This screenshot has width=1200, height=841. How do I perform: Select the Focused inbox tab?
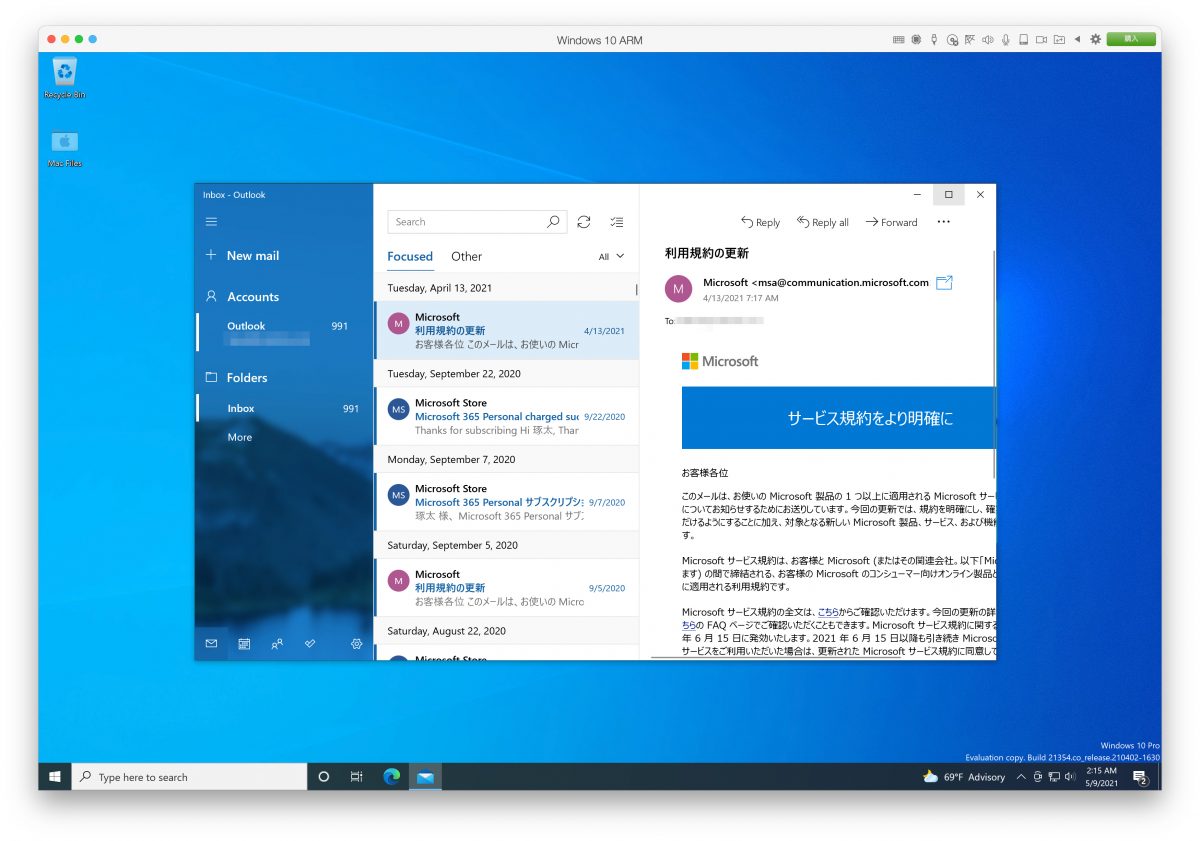click(x=410, y=257)
